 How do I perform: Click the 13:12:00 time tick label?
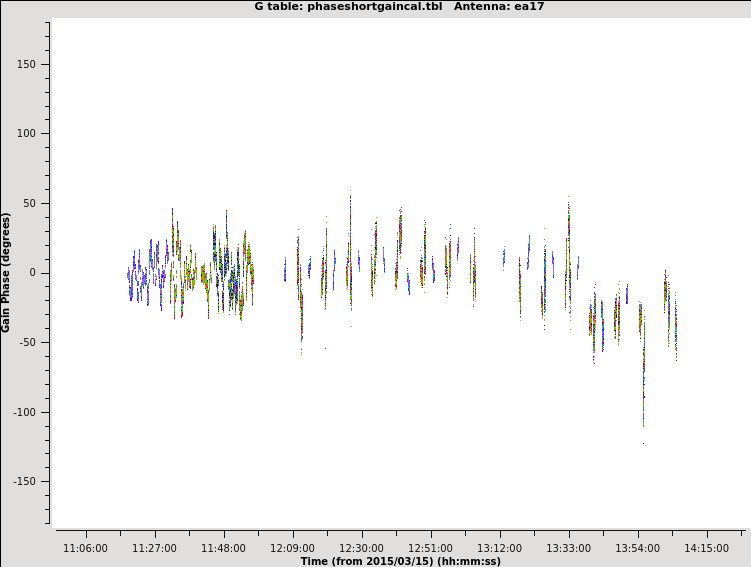[x=499, y=548]
